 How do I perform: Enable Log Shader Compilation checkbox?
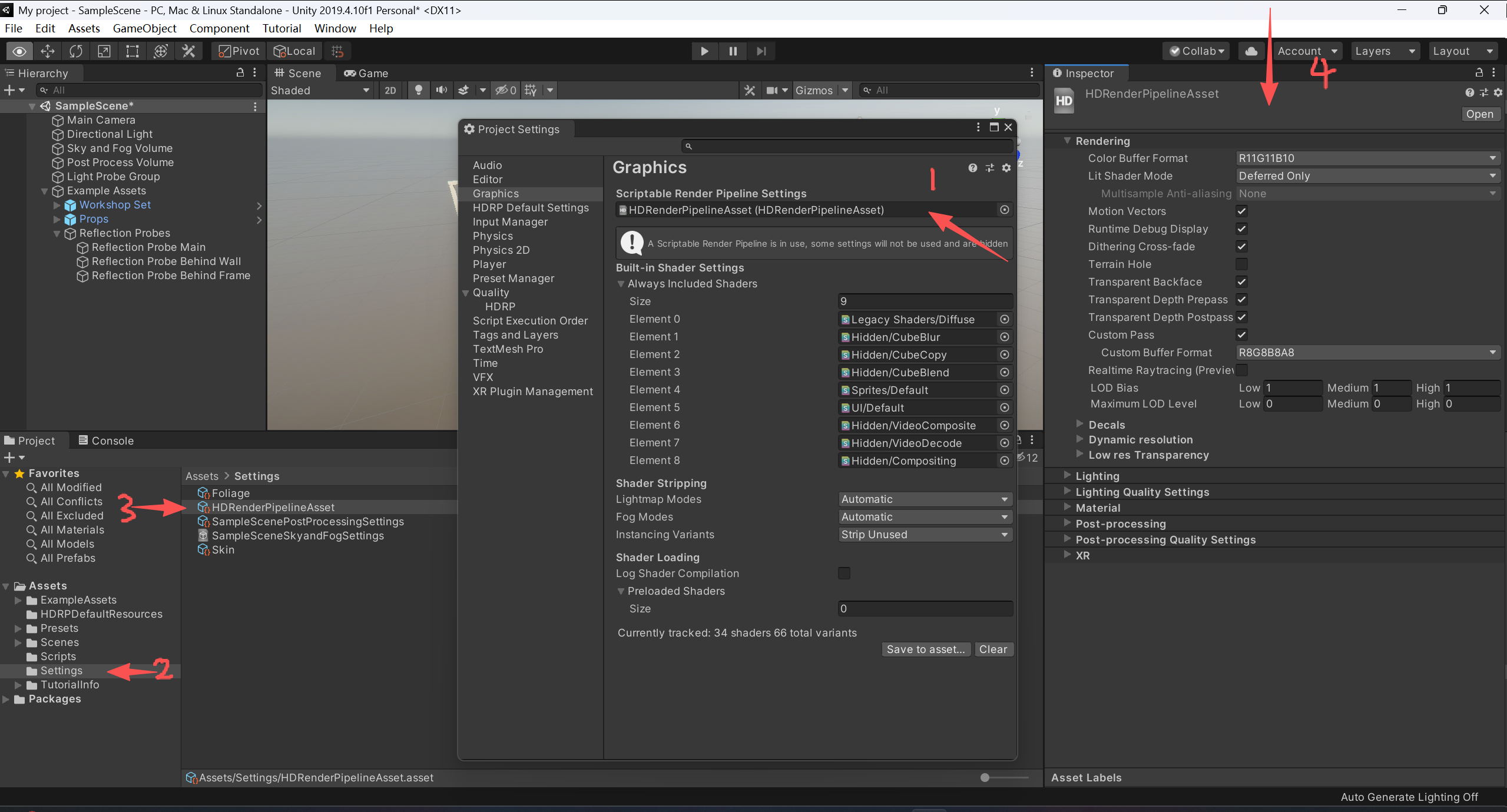point(844,574)
